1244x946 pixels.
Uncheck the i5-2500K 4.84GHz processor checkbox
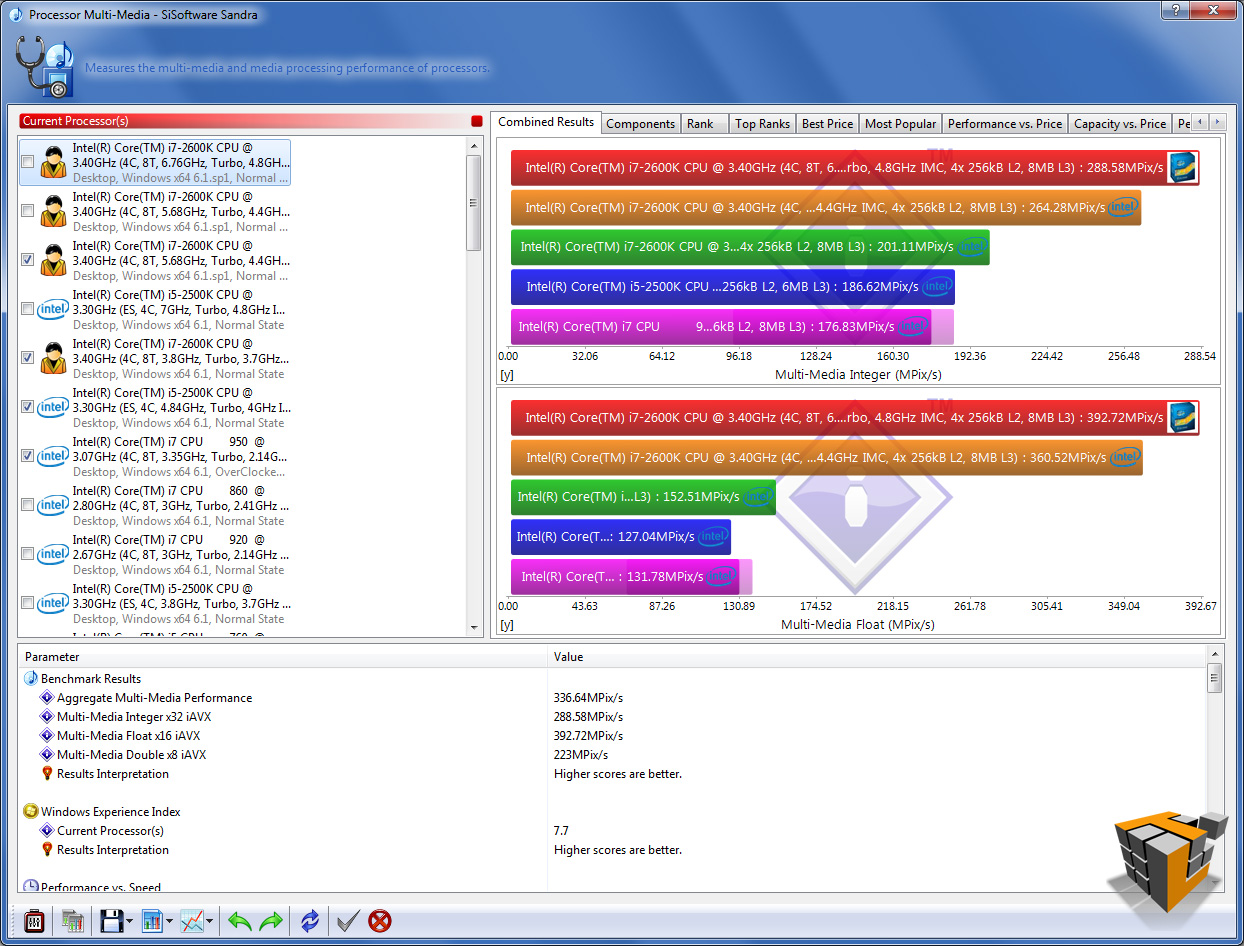27,406
